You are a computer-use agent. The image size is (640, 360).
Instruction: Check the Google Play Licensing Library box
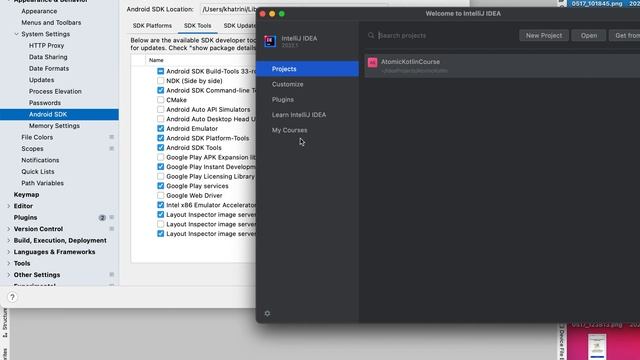pyautogui.click(x=160, y=176)
